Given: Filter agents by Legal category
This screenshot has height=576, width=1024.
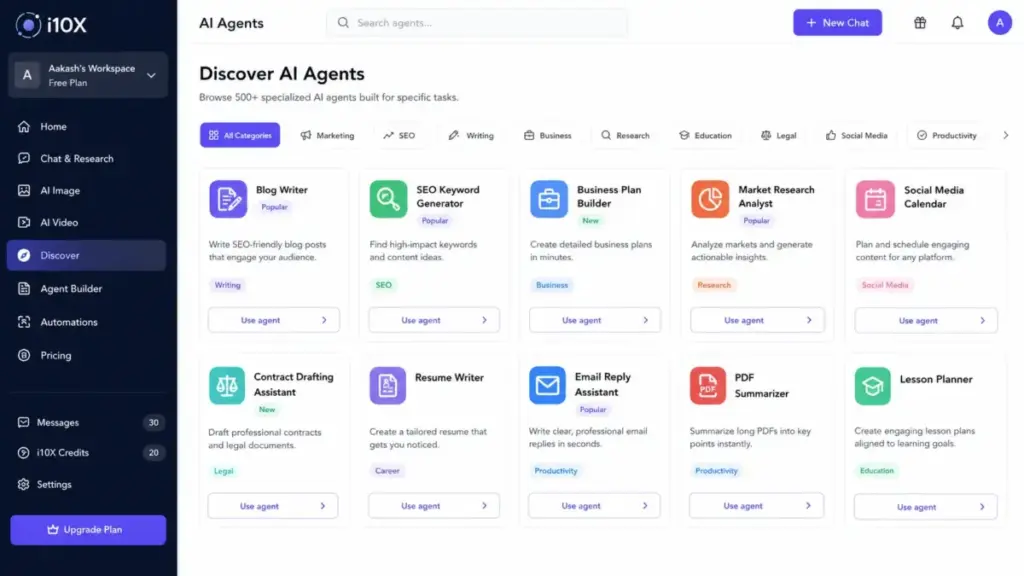Looking at the screenshot, I should tap(778, 135).
